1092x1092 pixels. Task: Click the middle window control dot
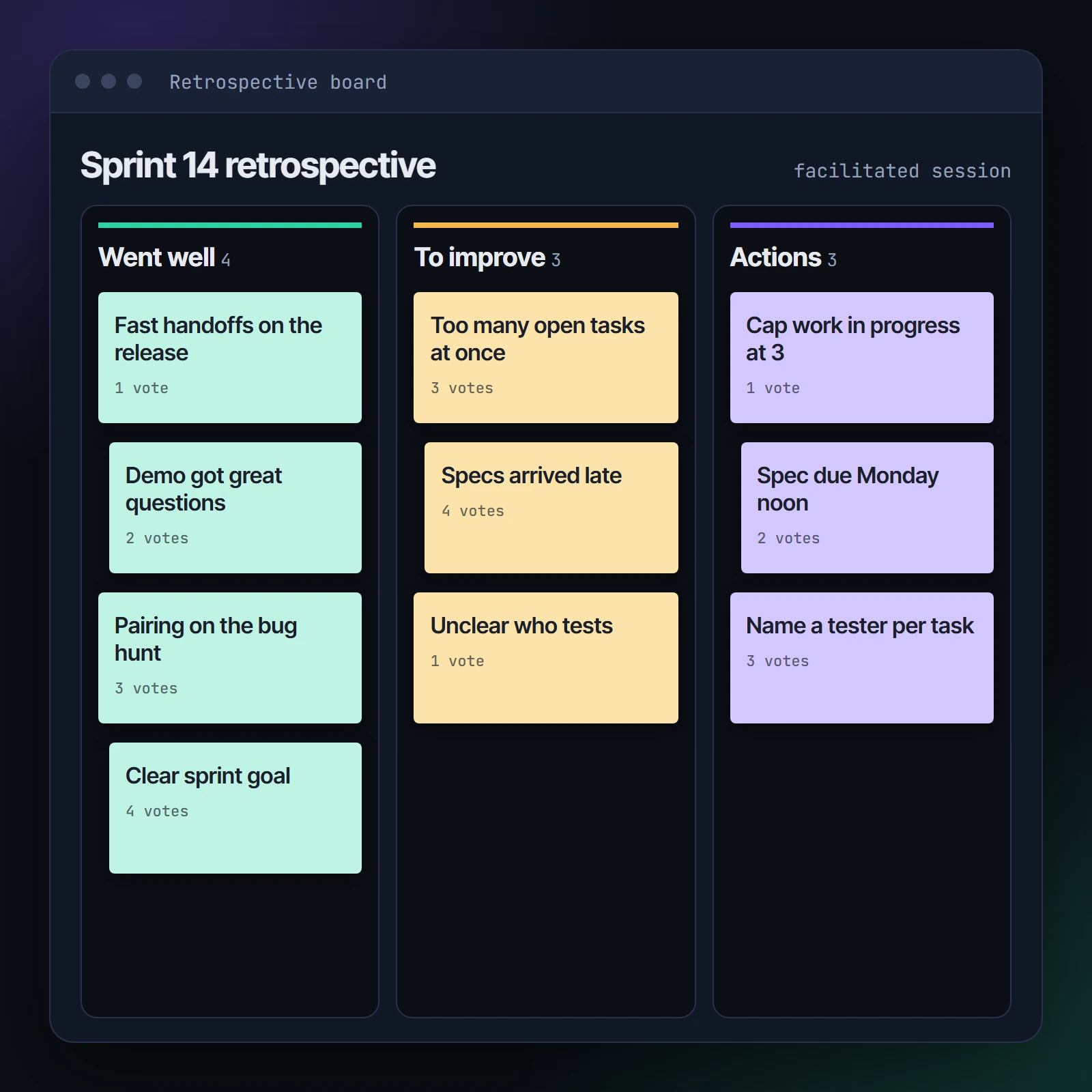(x=109, y=81)
